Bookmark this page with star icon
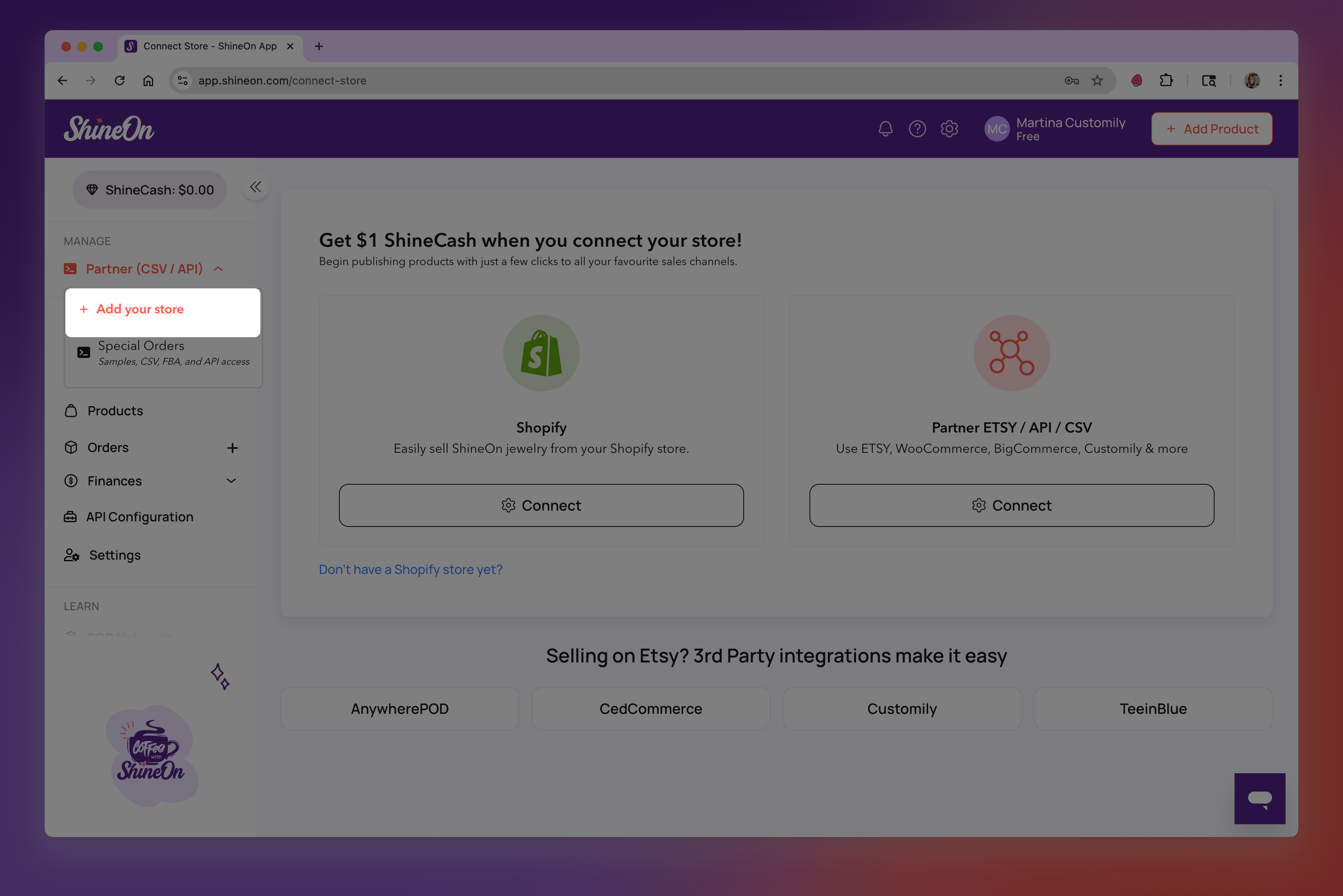Viewport: 1343px width, 896px height. (x=1097, y=81)
